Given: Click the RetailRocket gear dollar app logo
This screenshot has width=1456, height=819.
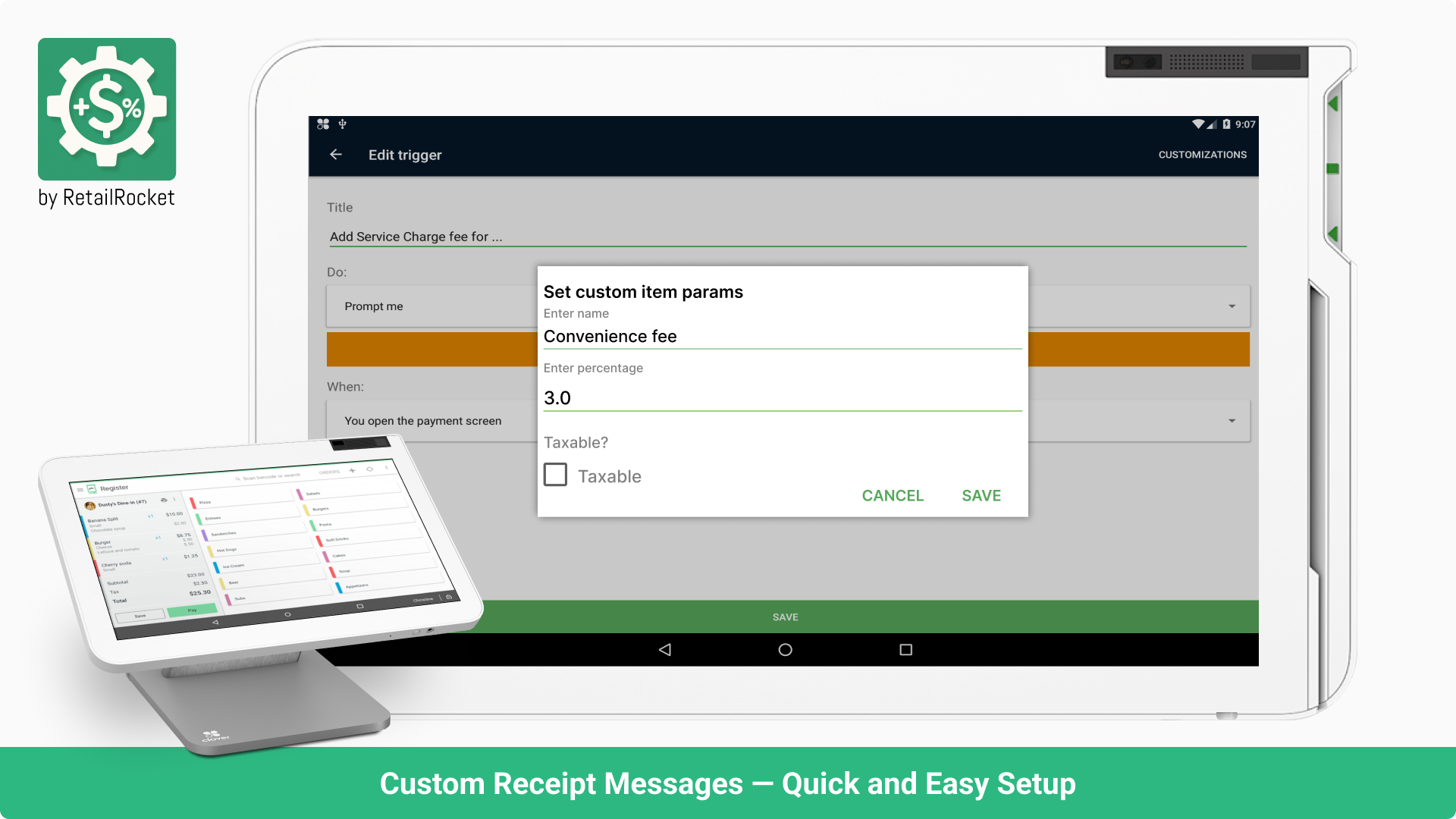Looking at the screenshot, I should click(x=107, y=108).
